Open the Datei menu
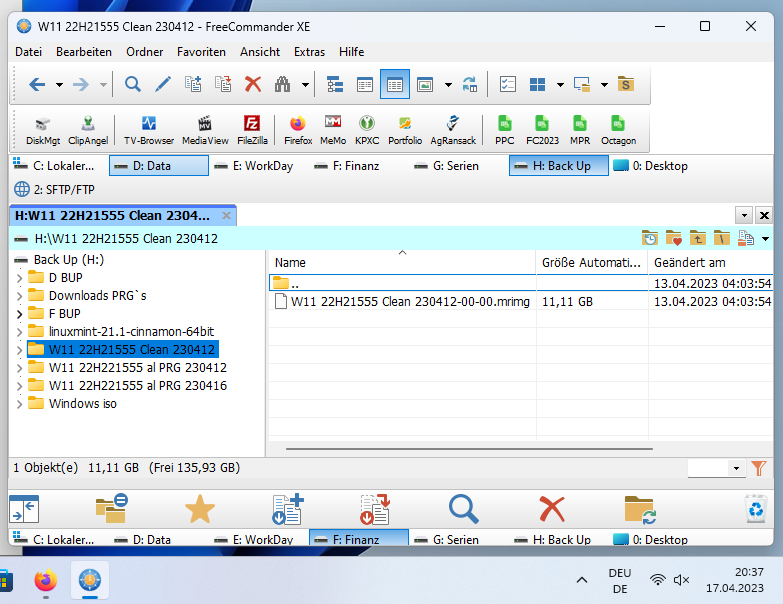This screenshot has width=783, height=604. pyautogui.click(x=28, y=52)
